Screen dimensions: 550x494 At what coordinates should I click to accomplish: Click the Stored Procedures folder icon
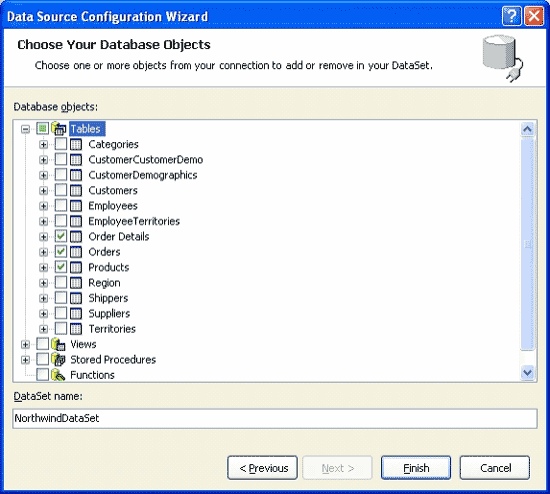(59, 360)
